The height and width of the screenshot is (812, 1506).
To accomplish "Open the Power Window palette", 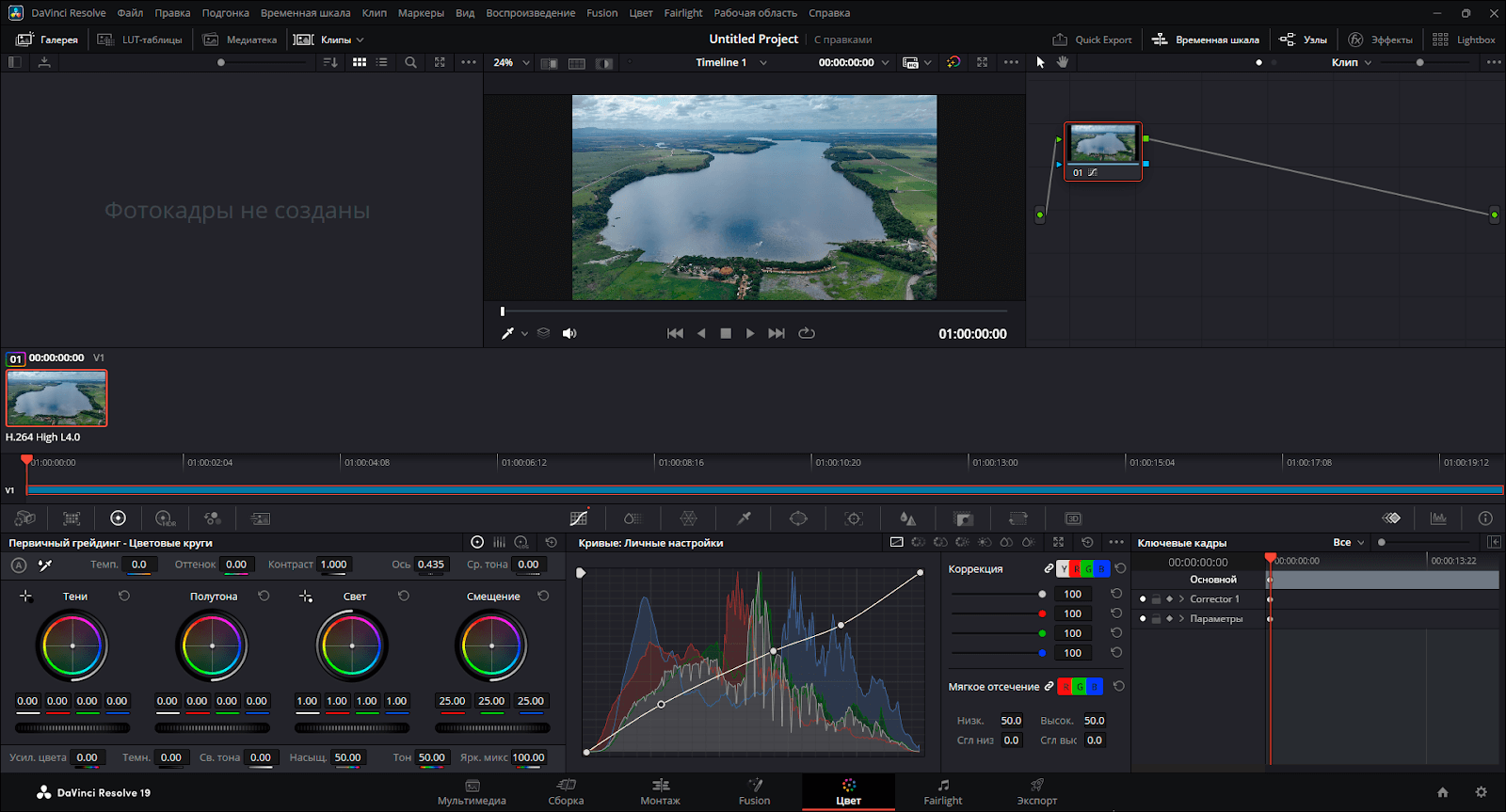I will coord(798,518).
